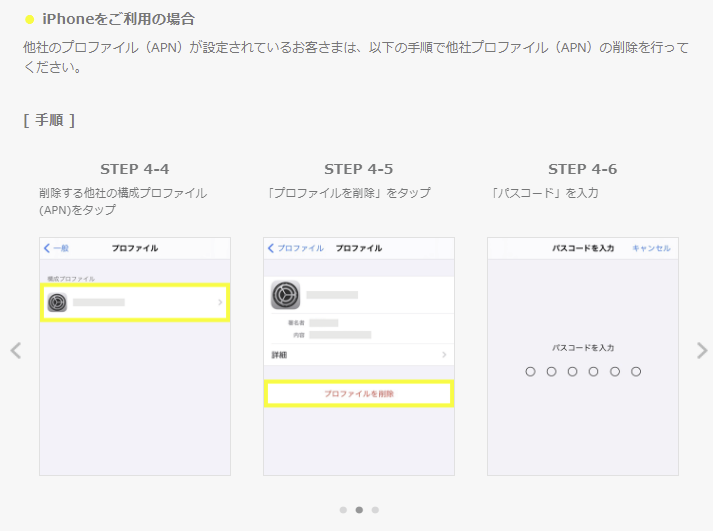713x531 pixels.
Task: Click STEP 4-4 heading
Action: pyautogui.click(x=135, y=169)
